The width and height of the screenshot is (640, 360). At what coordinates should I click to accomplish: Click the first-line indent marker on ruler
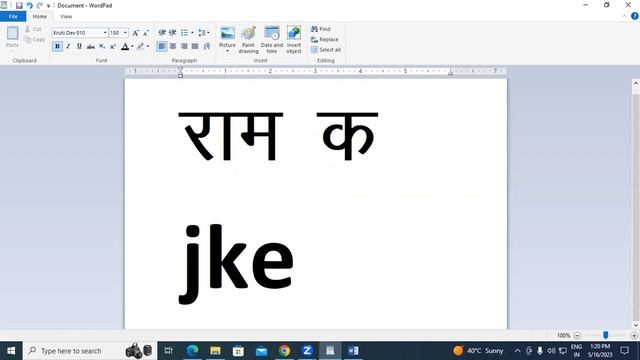pos(180,69)
